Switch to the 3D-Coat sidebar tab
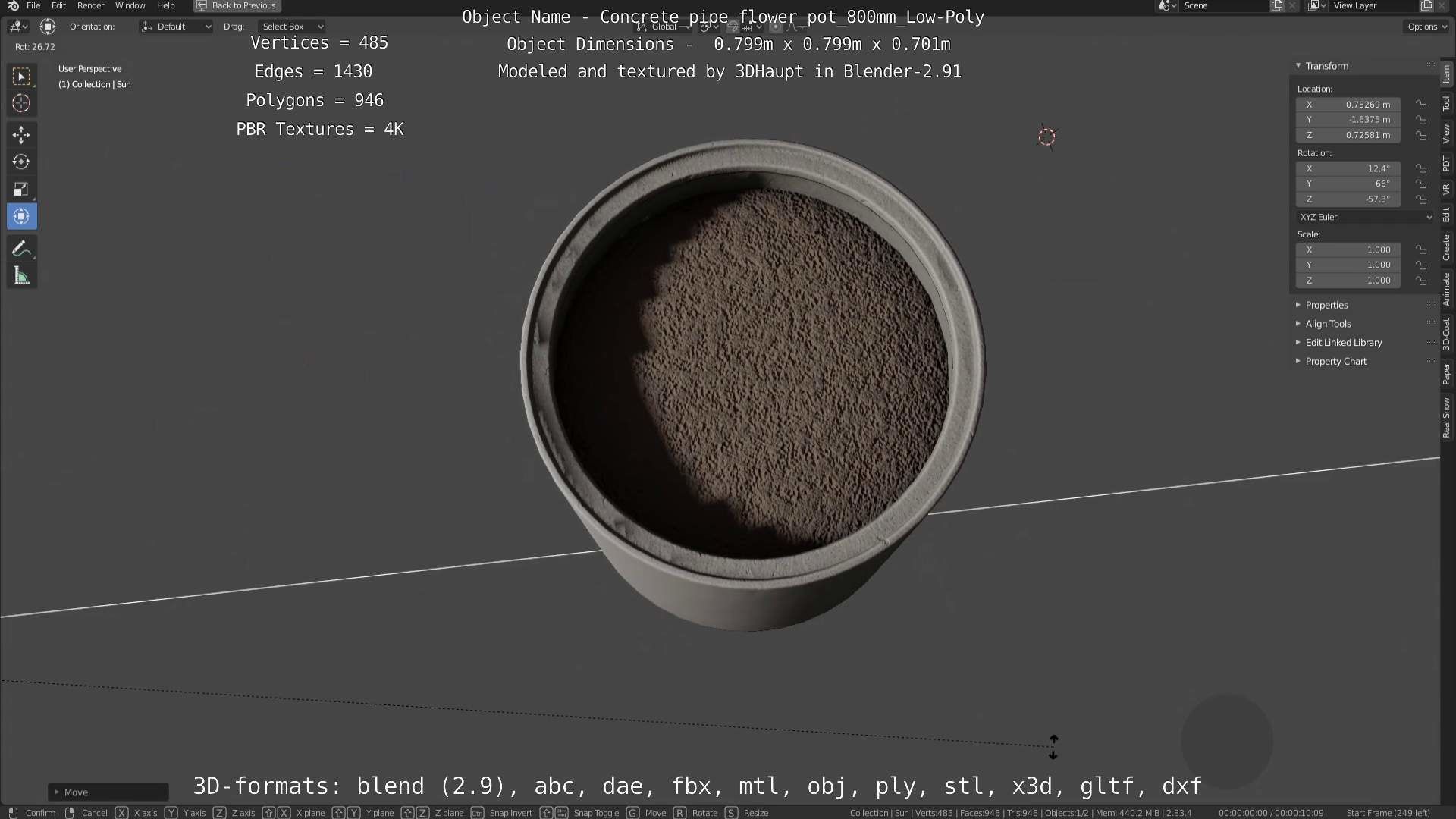 coord(1447,334)
